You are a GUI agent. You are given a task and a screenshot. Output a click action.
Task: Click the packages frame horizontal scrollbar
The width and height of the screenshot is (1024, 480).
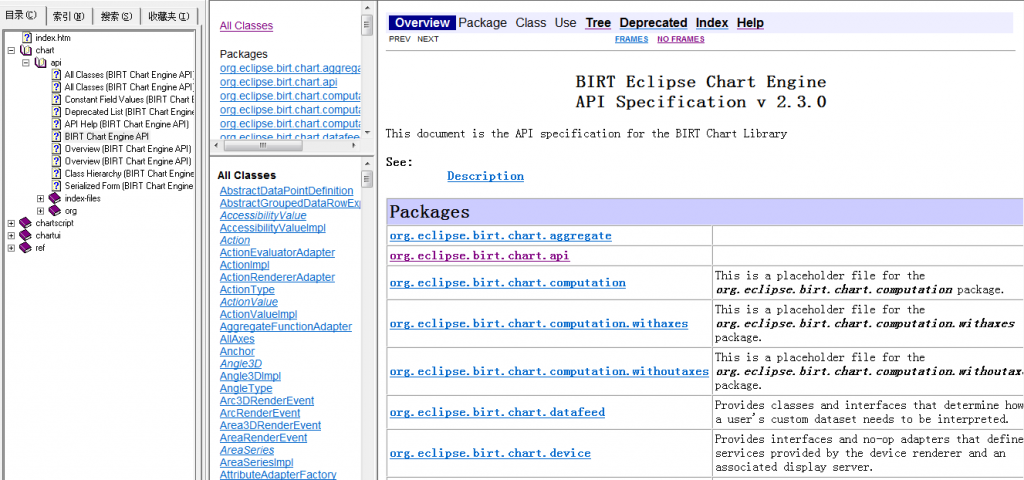point(285,145)
